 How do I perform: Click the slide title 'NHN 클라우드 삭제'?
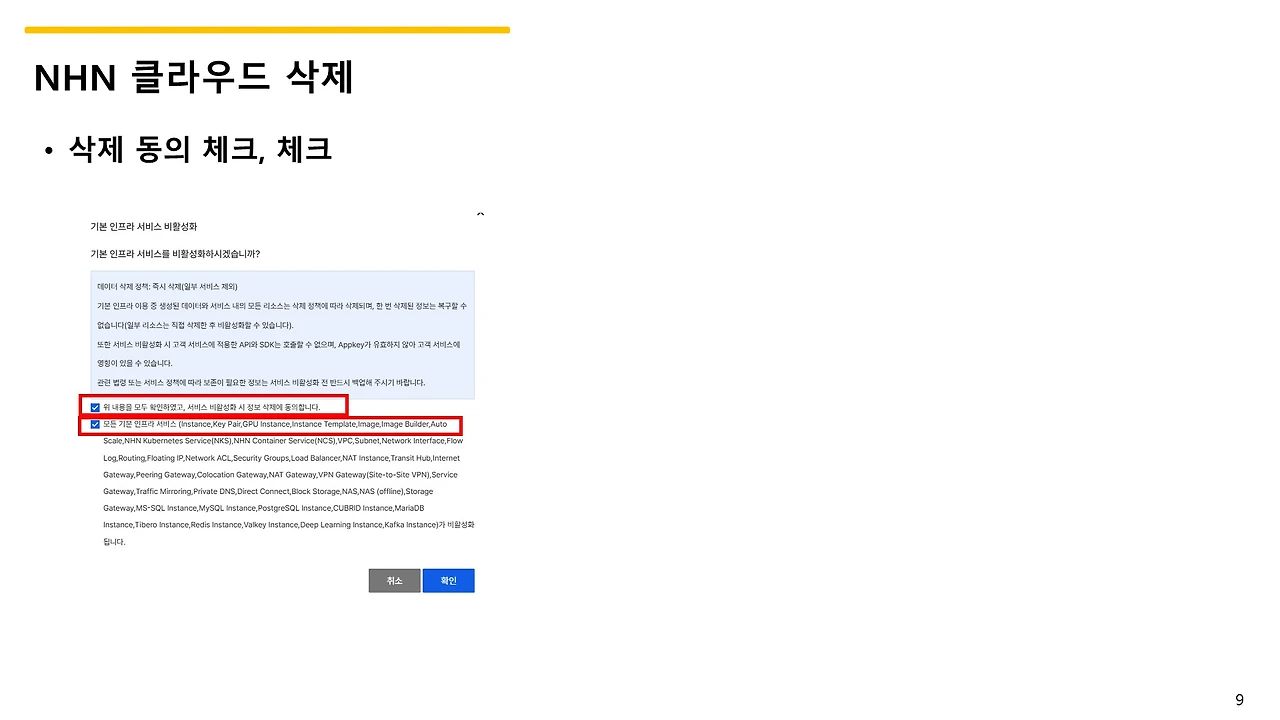[x=194, y=77]
